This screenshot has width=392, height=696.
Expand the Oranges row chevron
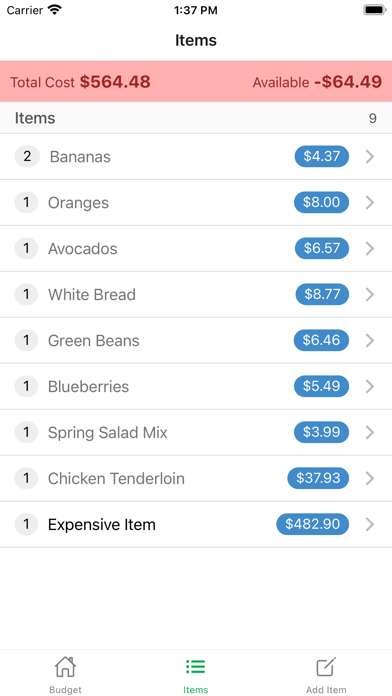tap(370, 203)
